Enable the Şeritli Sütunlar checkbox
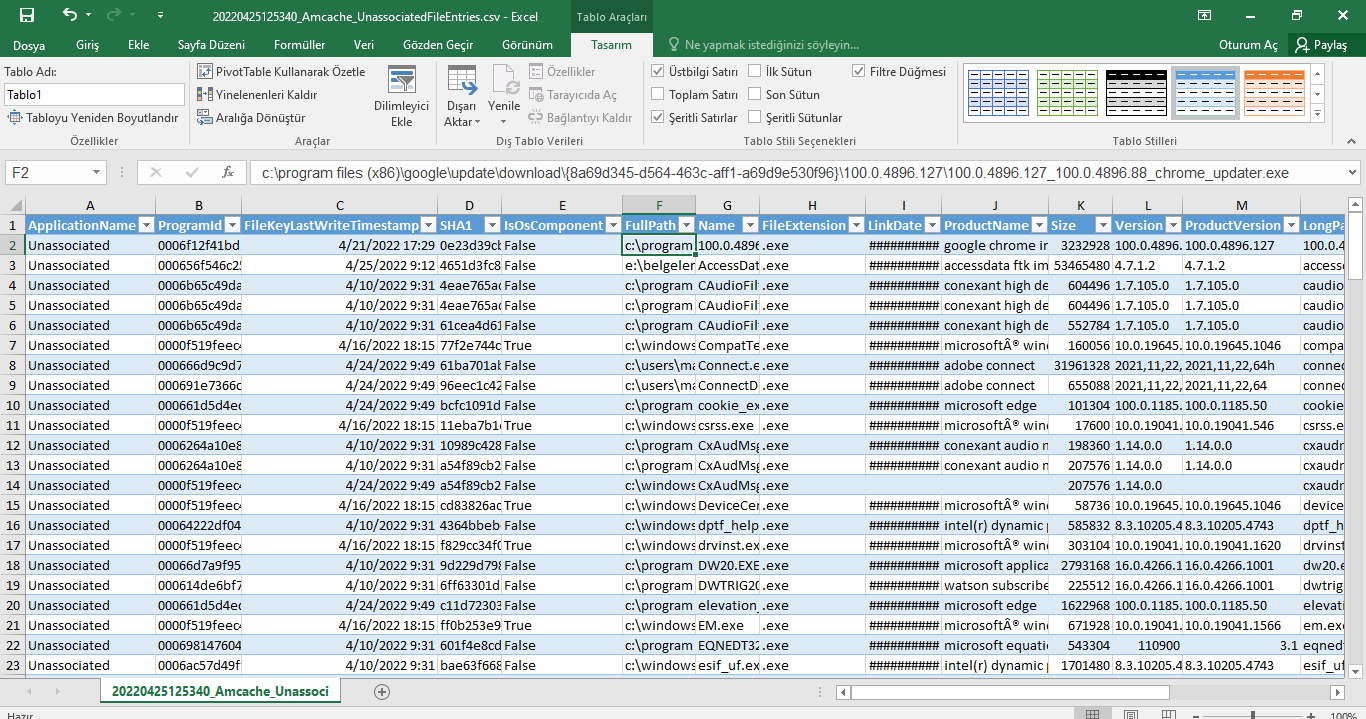Viewport: 1366px width, 719px height. pos(755,118)
